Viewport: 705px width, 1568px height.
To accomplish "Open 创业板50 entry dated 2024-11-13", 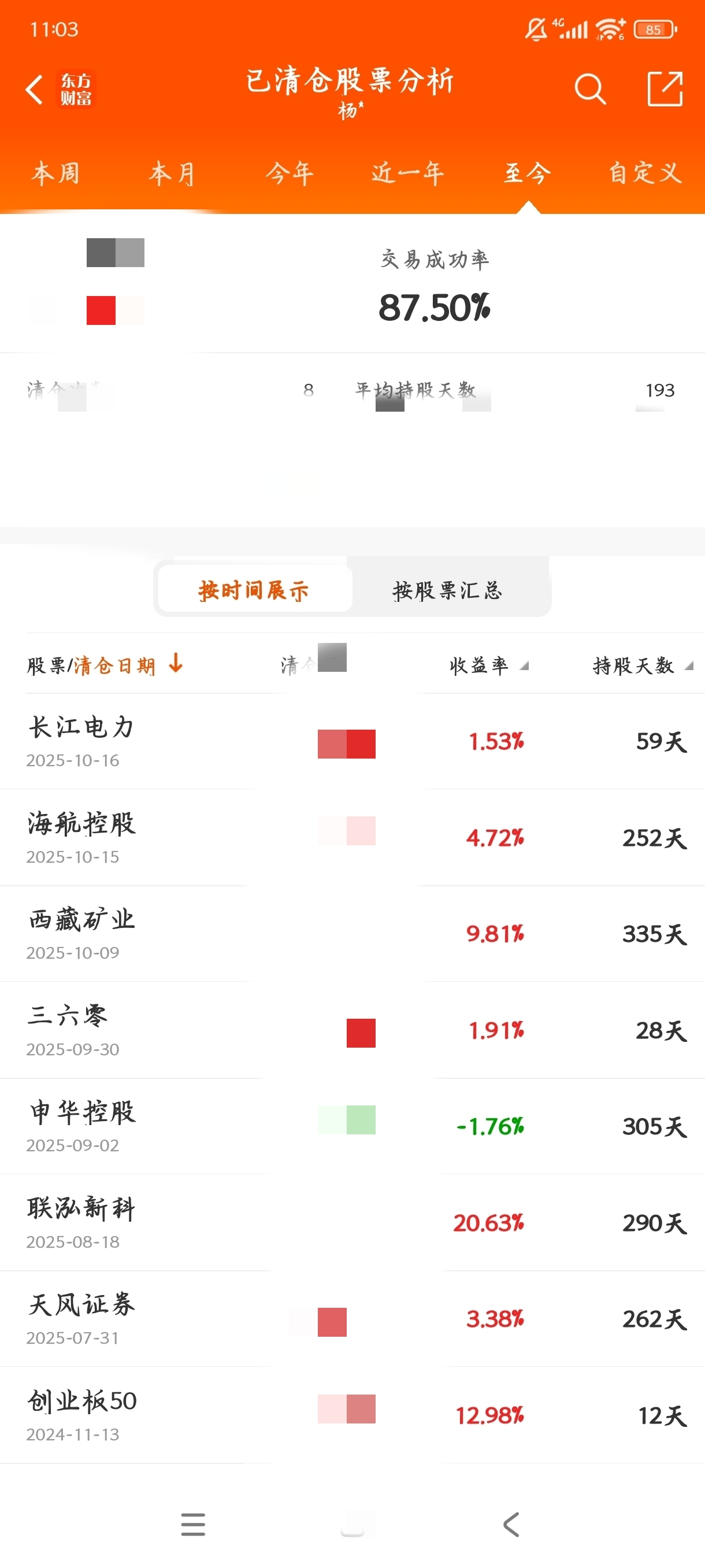I will pos(352,1415).
